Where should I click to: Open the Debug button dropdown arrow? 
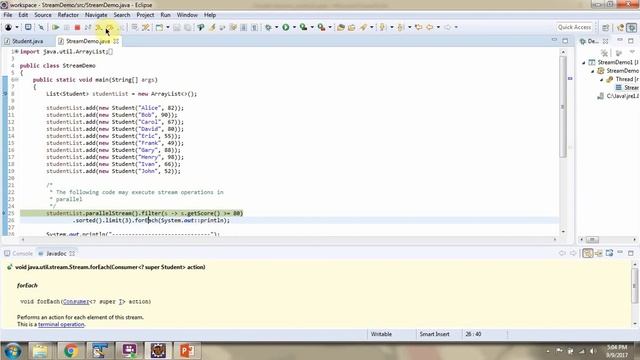[x=276, y=27]
